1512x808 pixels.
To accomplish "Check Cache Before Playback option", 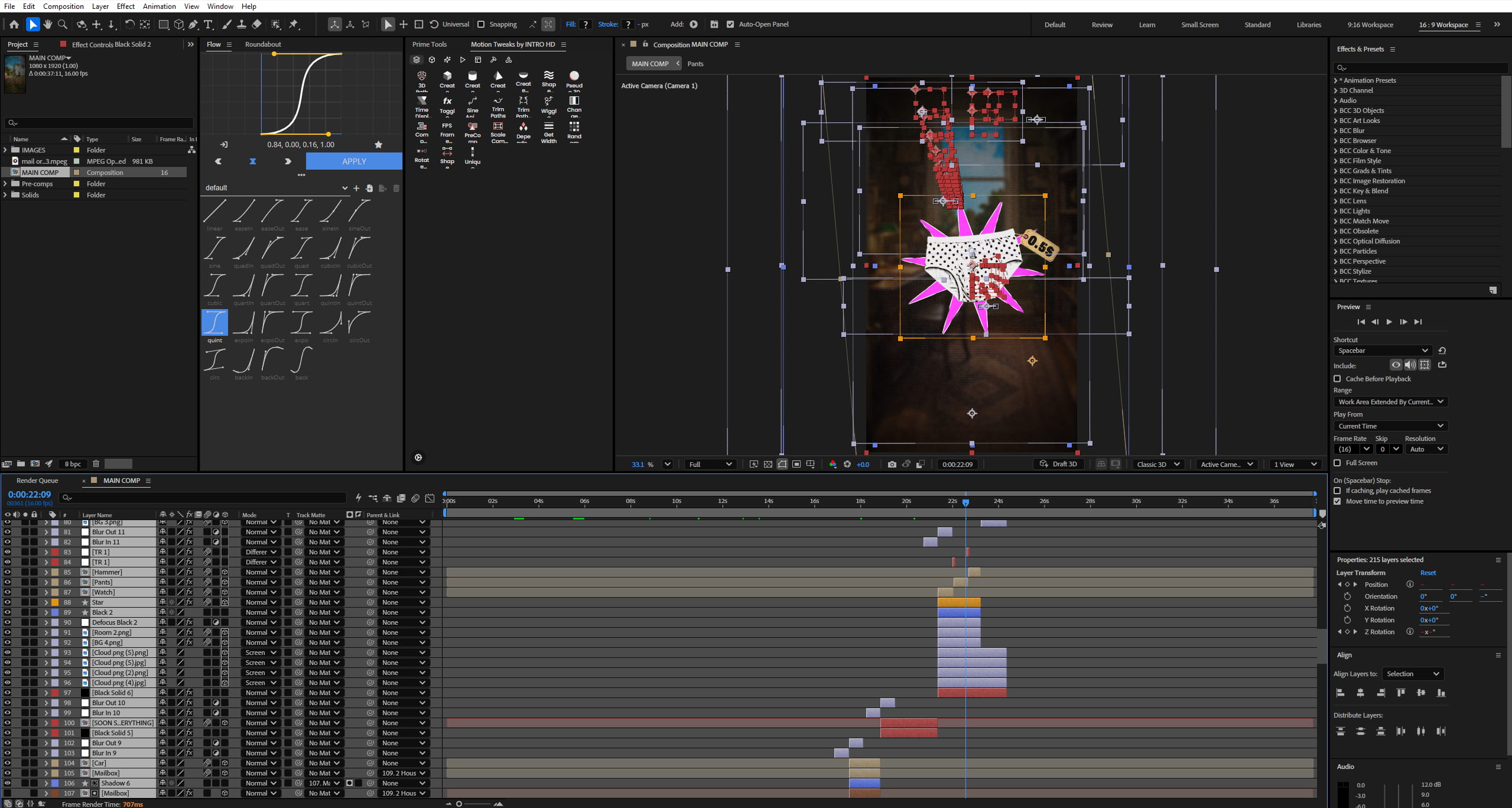I will [x=1338, y=378].
